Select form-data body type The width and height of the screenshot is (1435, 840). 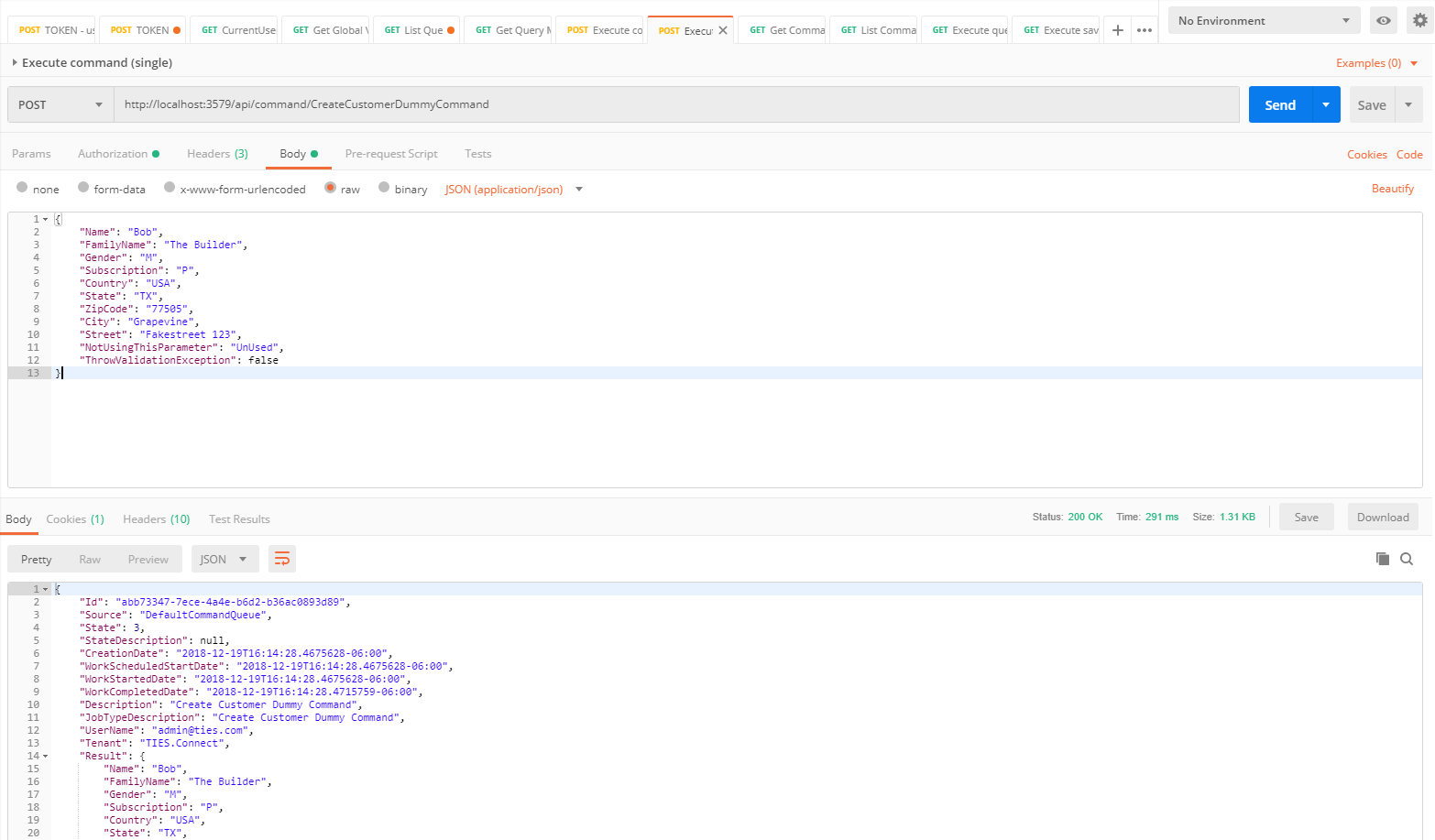click(x=83, y=188)
